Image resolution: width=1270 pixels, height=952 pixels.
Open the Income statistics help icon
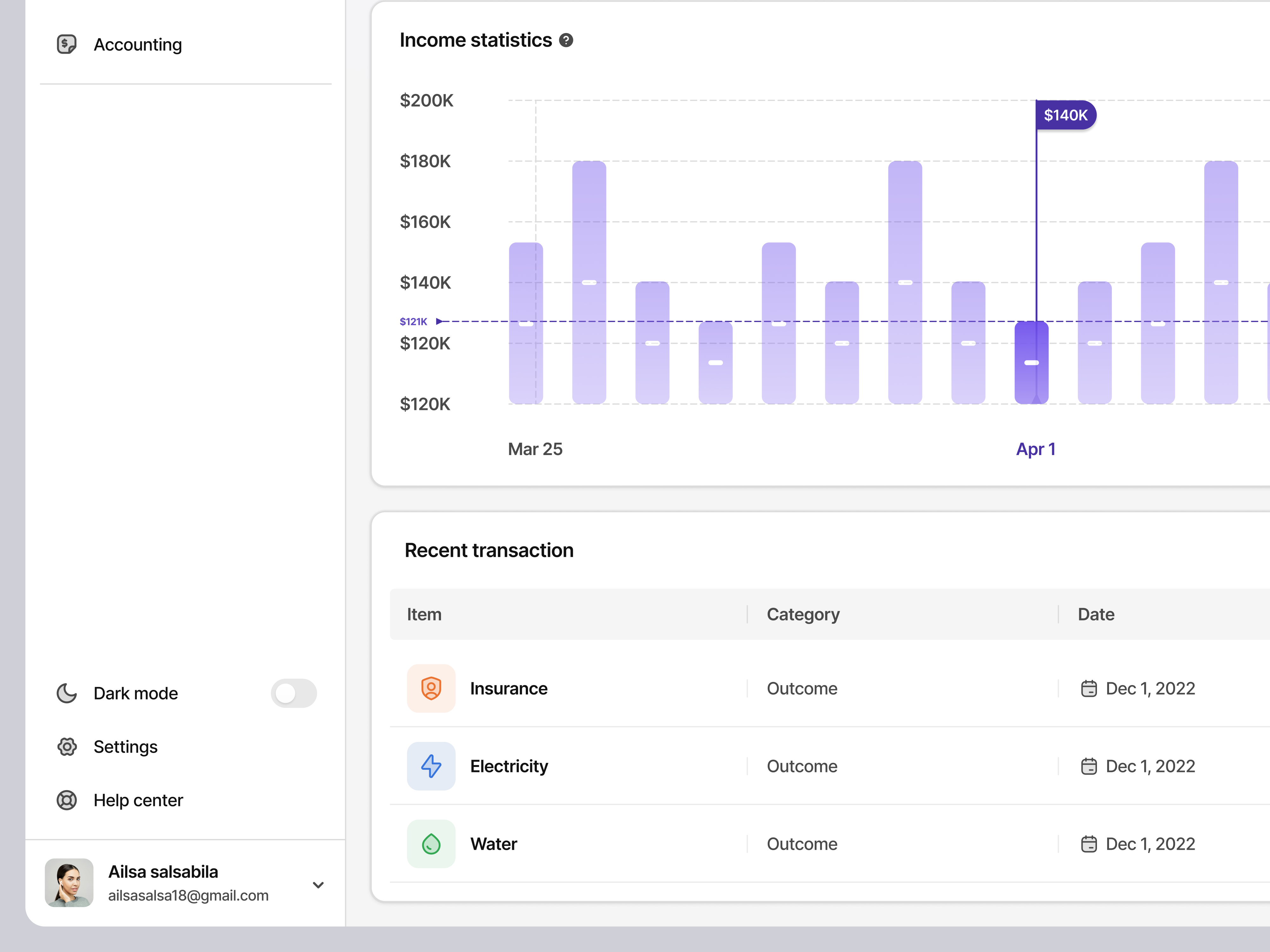(x=566, y=40)
